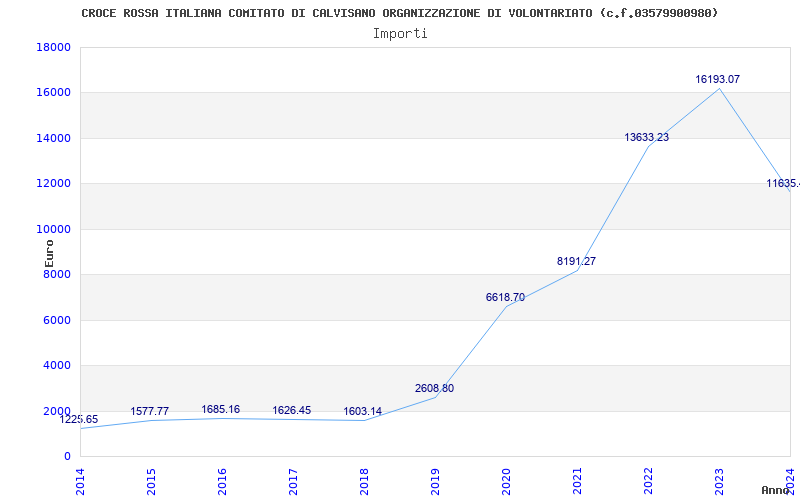
Task: Click y-axis value 2000
Action: 57,411
